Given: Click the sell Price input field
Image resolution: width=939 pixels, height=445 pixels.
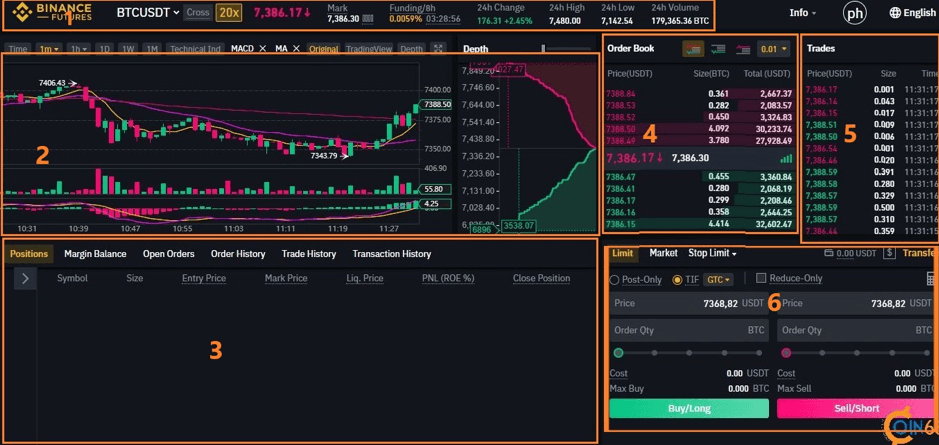Looking at the screenshot, I should (858, 304).
